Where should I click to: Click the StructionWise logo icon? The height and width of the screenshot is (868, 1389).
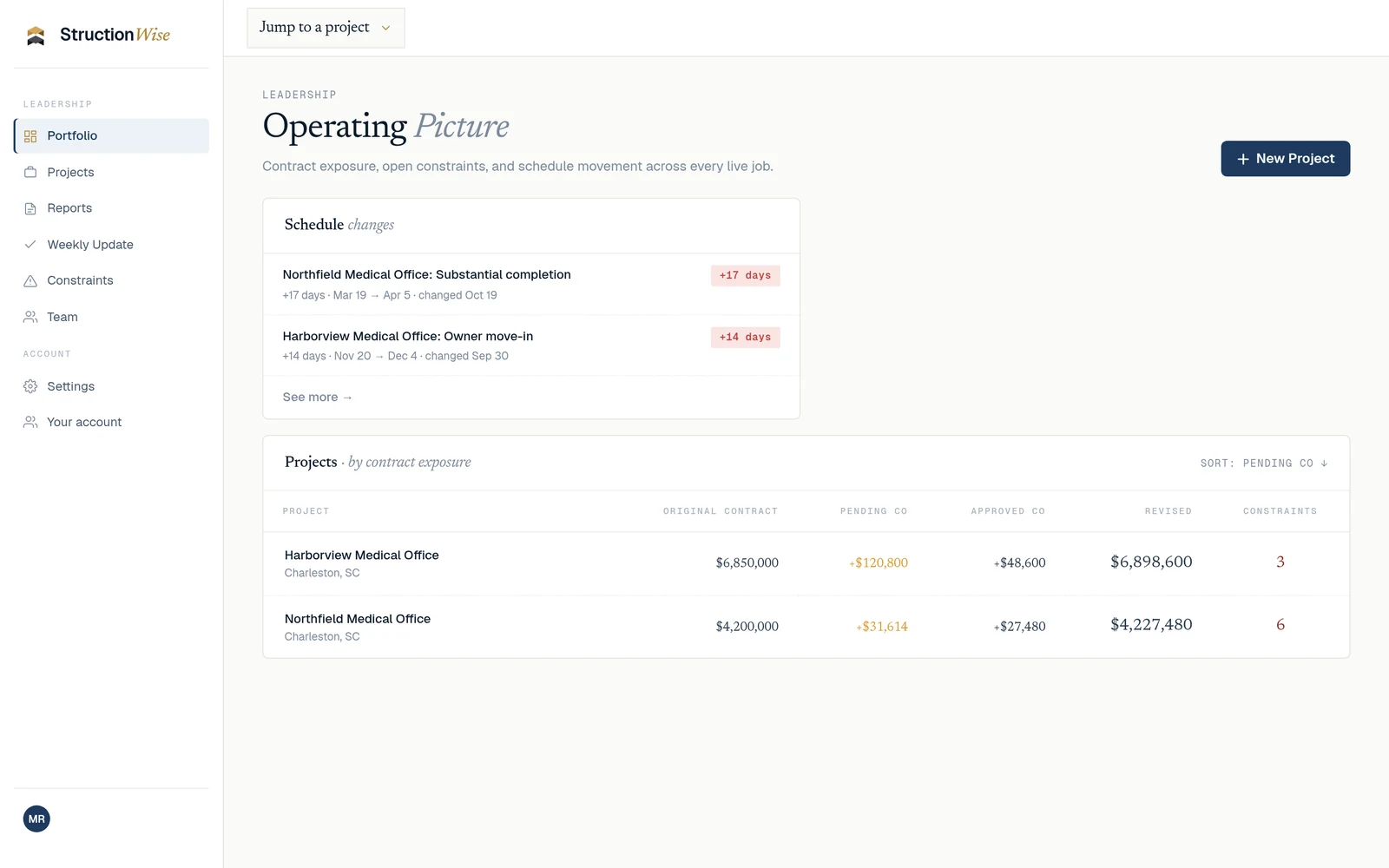(36, 36)
